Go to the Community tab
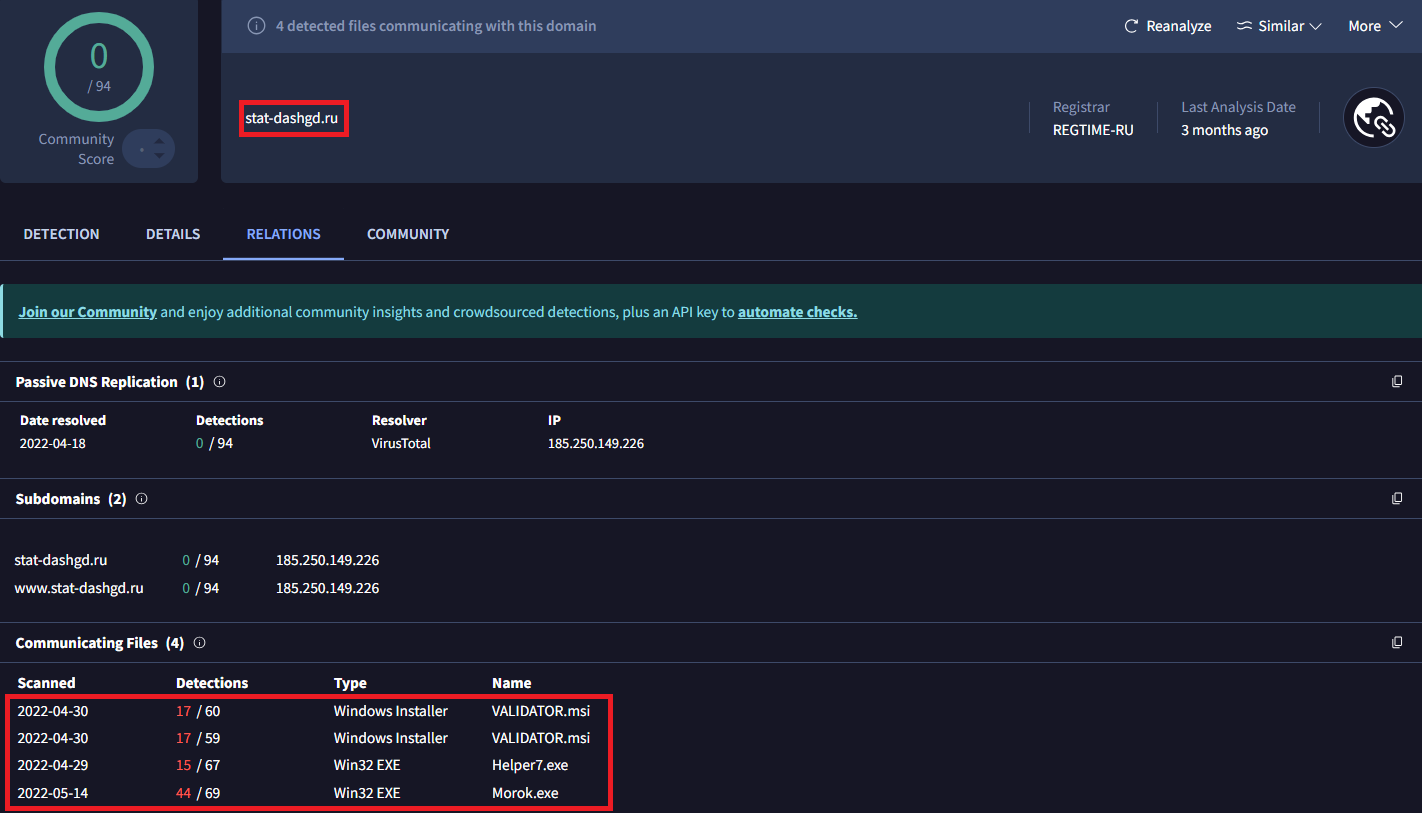1422x813 pixels. coord(408,234)
